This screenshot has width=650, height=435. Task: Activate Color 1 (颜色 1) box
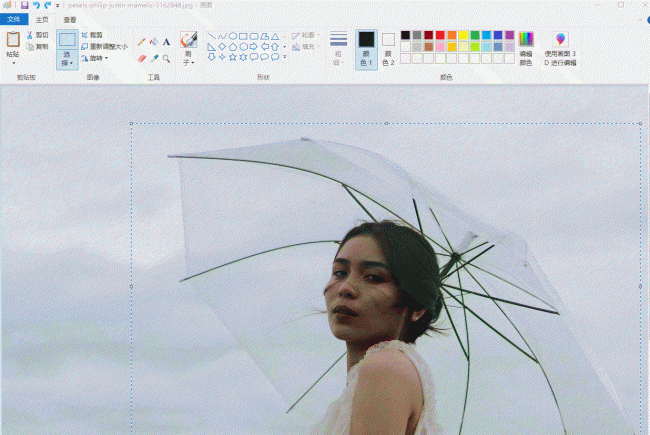(x=366, y=49)
